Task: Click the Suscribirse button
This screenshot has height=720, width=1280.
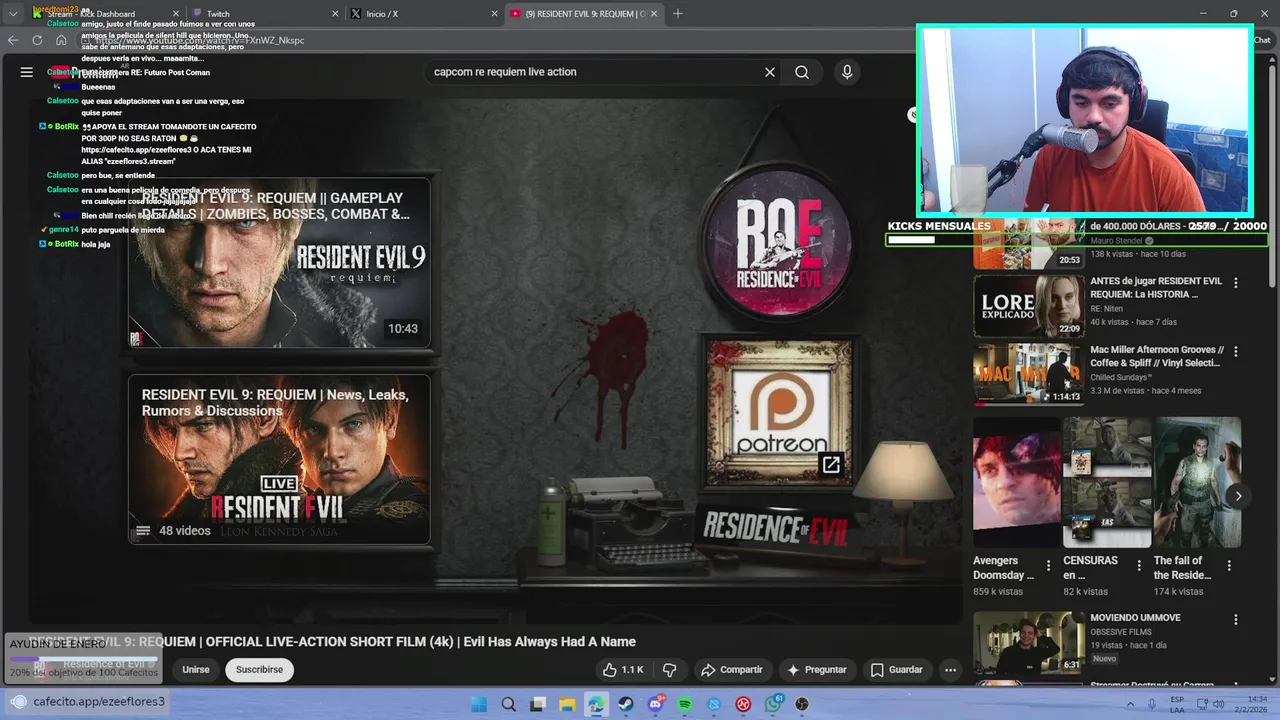Action: [x=259, y=670]
